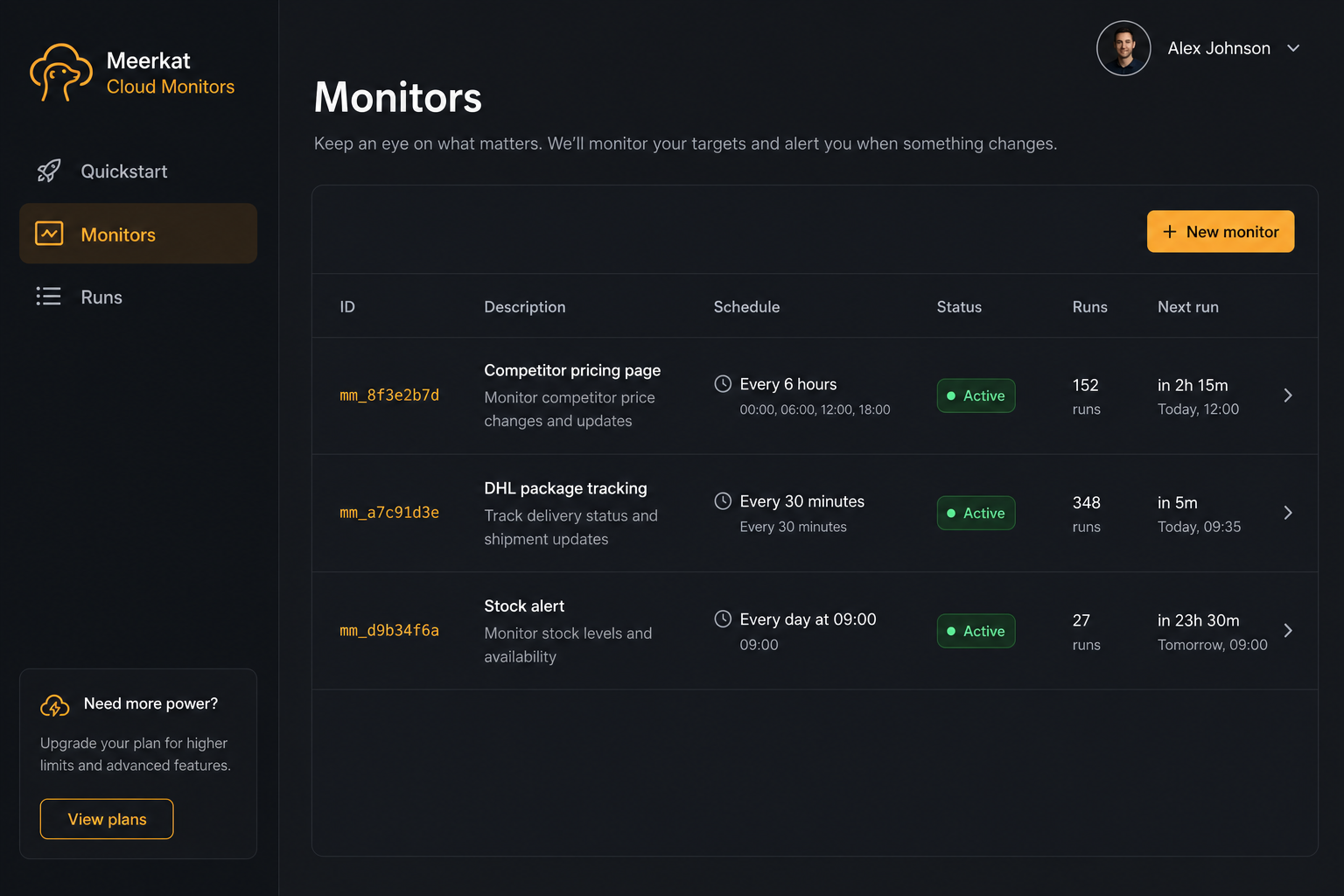Viewport: 1344px width, 896px height.
Task: Click the Alex Johnson name
Action: pos(1219,48)
